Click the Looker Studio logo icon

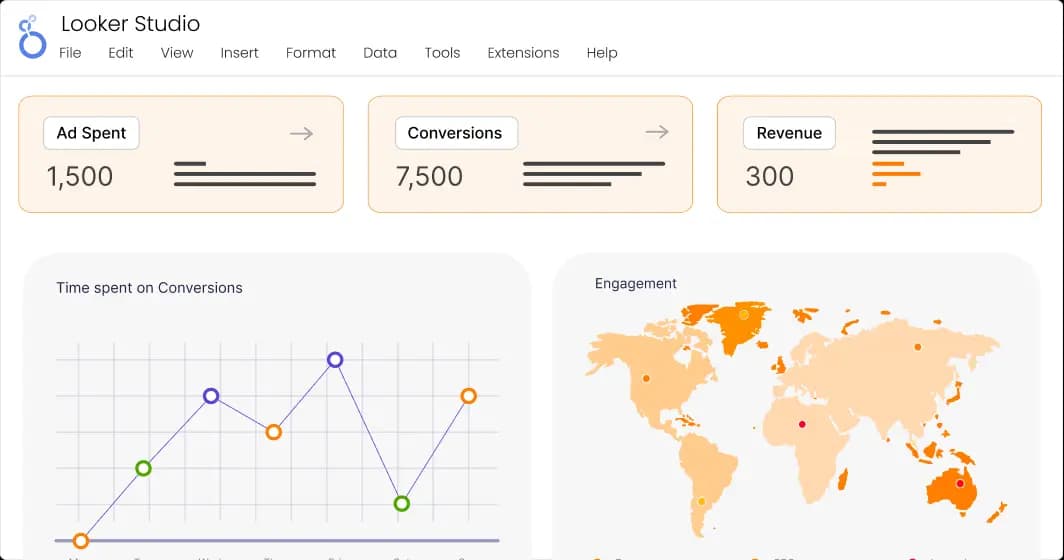click(32, 37)
